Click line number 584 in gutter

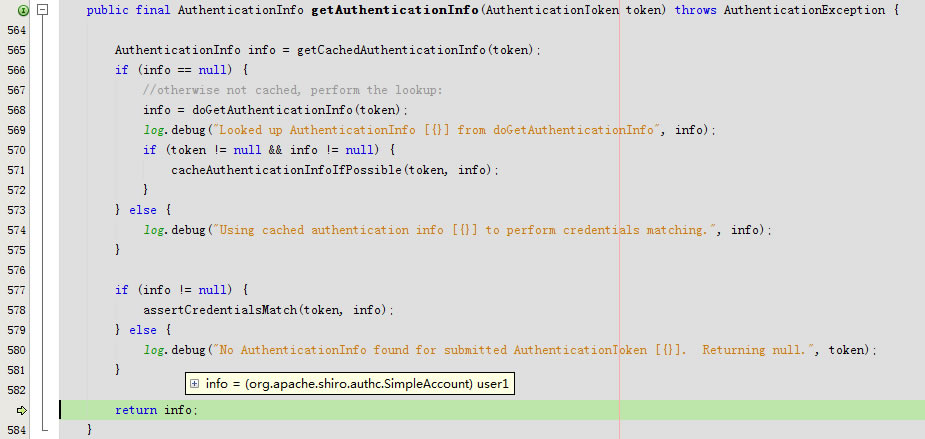click(x=17, y=430)
